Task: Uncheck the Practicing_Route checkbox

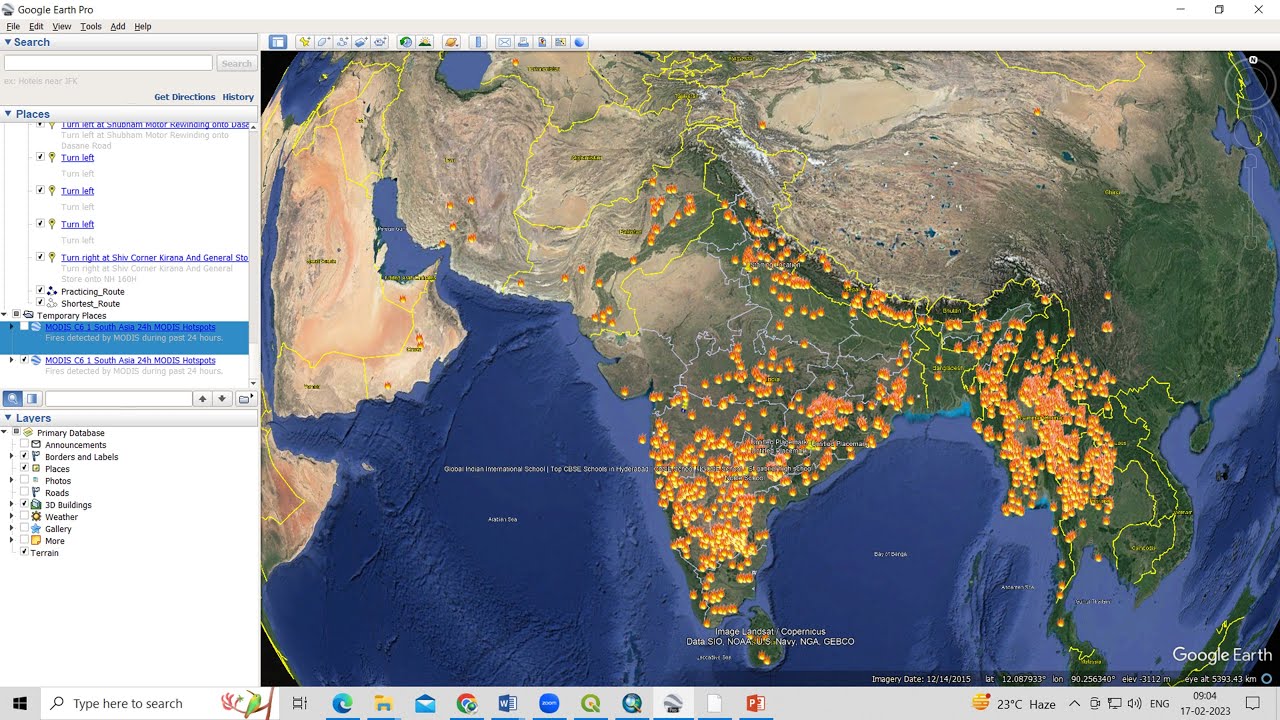Action: click(40, 291)
